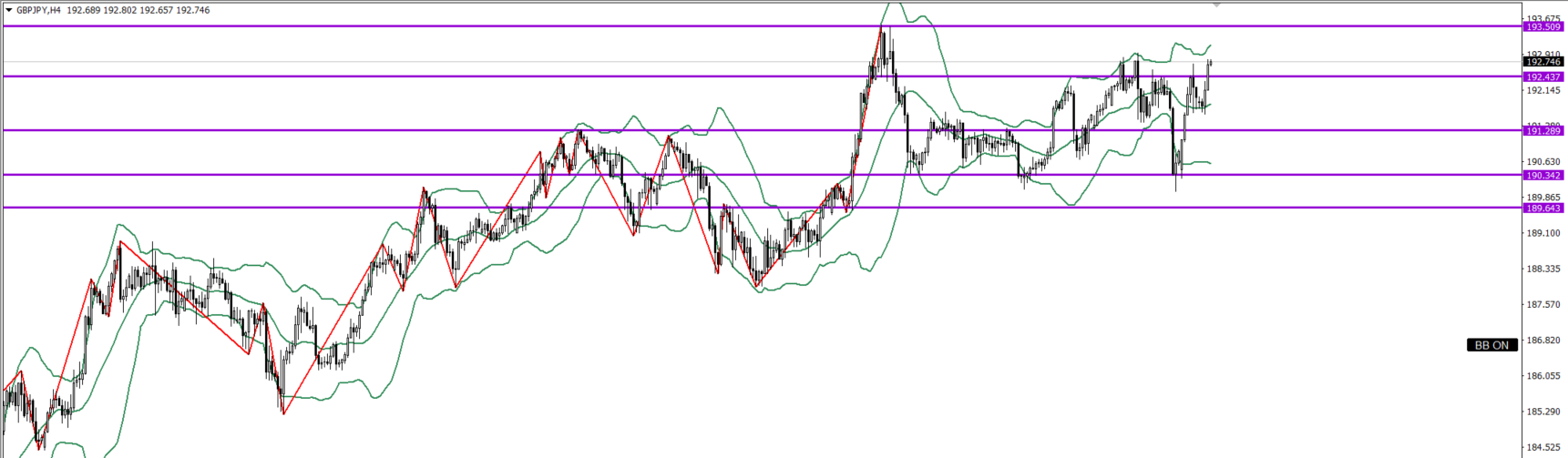
Task: Click the gray chart shift triangle marker
Action: point(1216,5)
